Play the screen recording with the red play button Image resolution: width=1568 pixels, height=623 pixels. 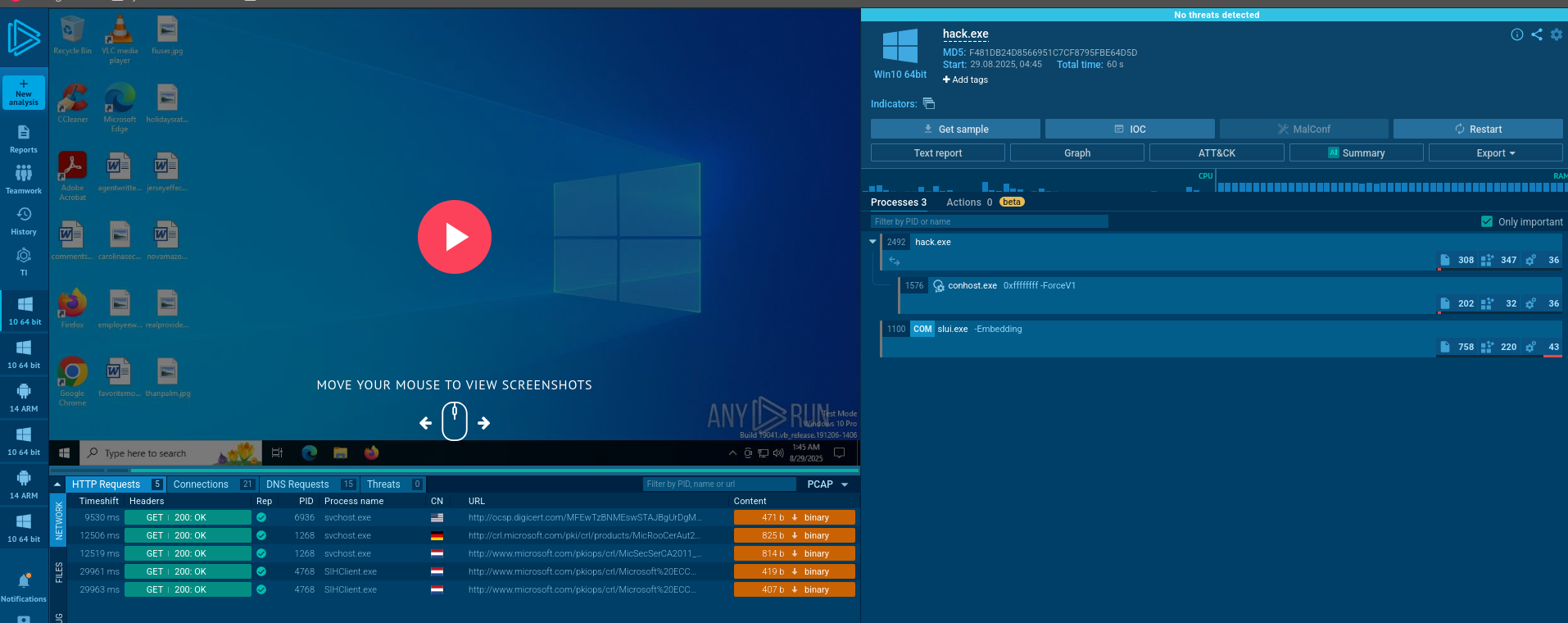point(455,237)
